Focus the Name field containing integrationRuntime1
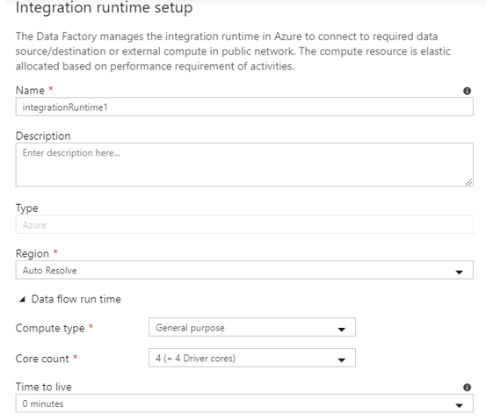 tap(244, 107)
